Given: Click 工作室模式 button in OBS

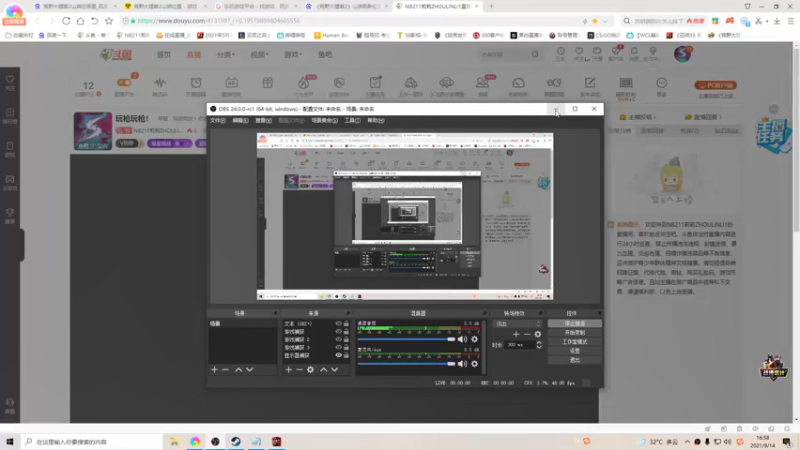Looking at the screenshot, I should [574, 342].
